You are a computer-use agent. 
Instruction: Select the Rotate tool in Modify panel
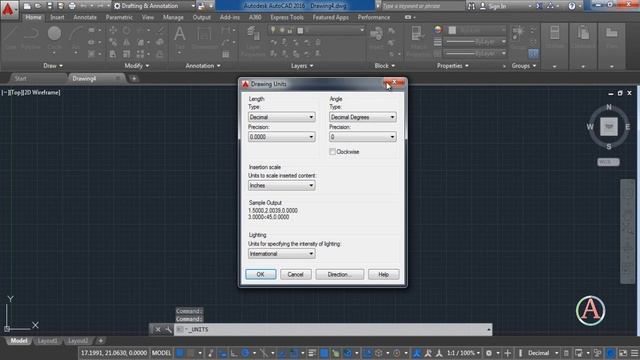coord(127,30)
